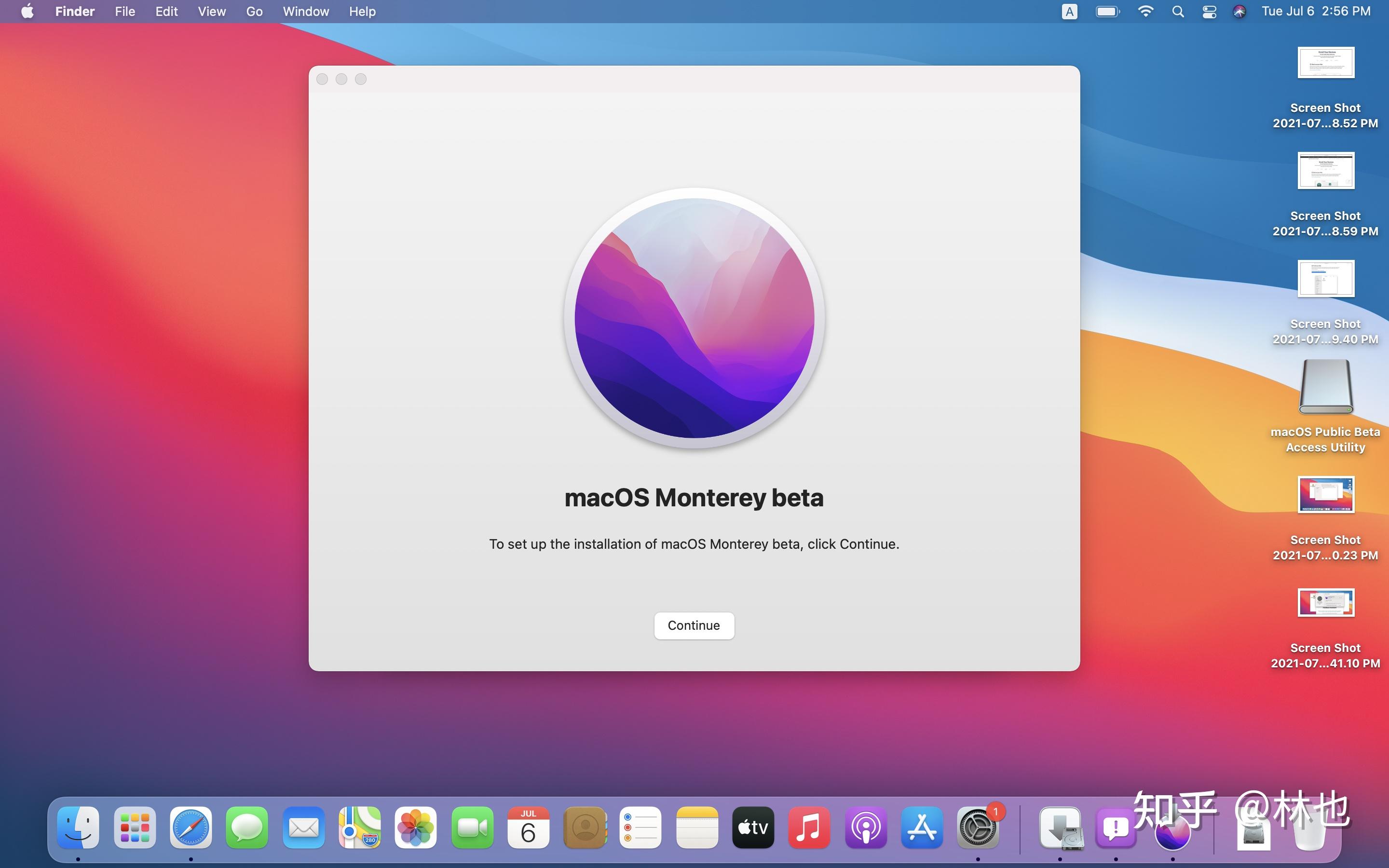Open input source menu A icon

pyautogui.click(x=1069, y=12)
